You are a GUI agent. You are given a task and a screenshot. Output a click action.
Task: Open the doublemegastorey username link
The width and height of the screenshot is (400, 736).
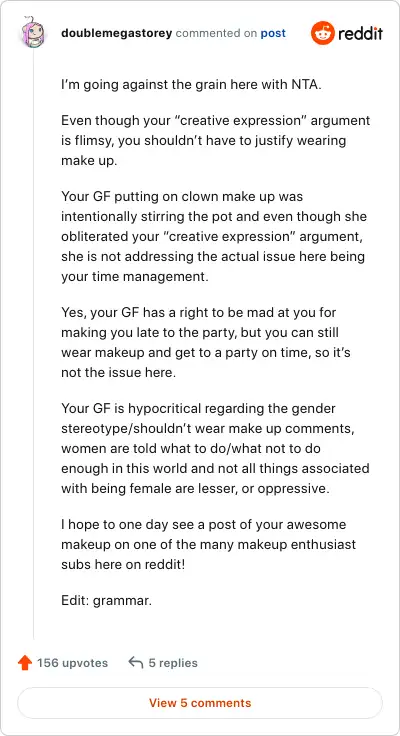(116, 33)
